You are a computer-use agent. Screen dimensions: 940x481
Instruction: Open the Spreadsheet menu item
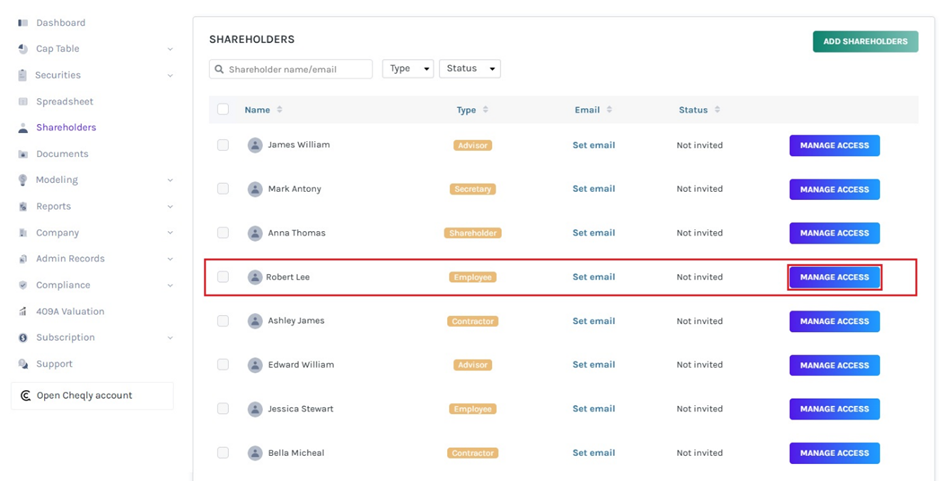coord(64,102)
